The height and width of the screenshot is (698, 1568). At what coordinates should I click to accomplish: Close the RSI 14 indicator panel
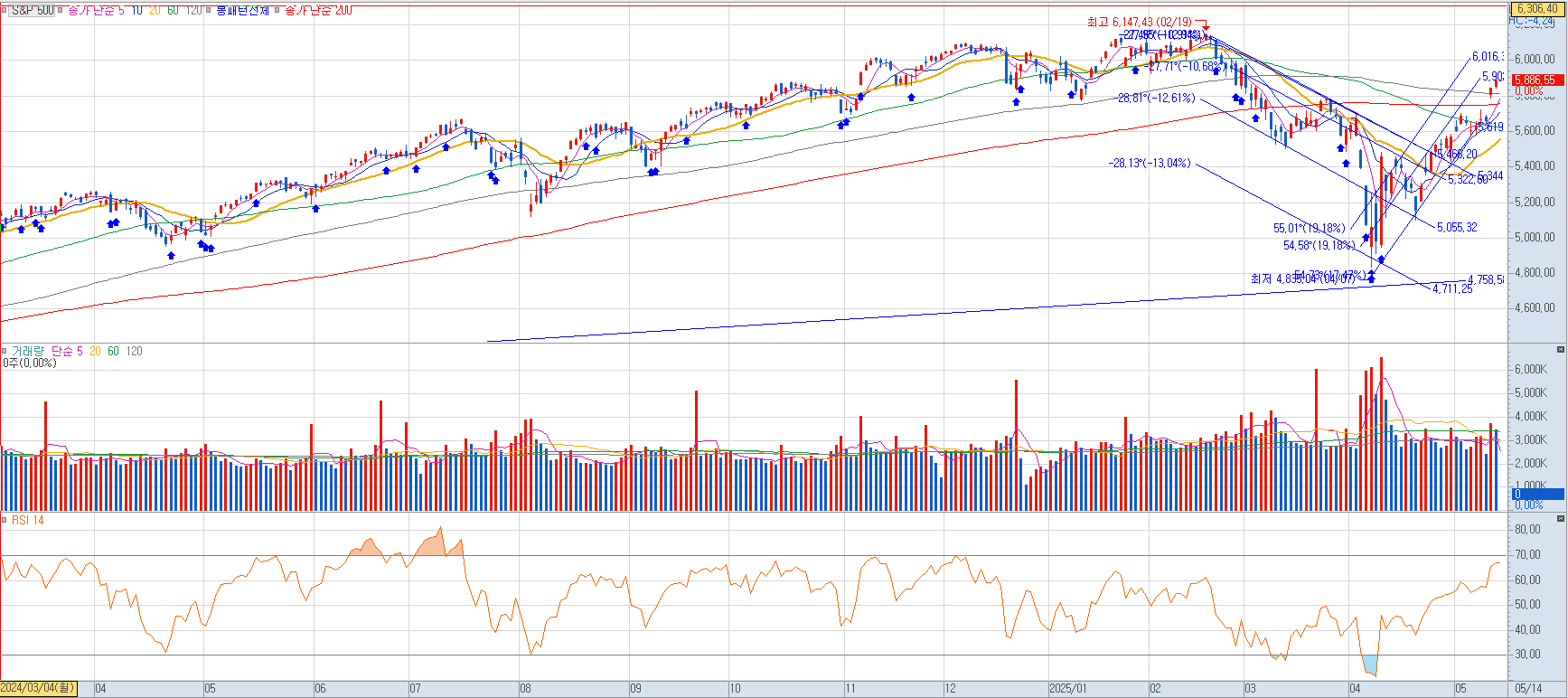[1560, 519]
